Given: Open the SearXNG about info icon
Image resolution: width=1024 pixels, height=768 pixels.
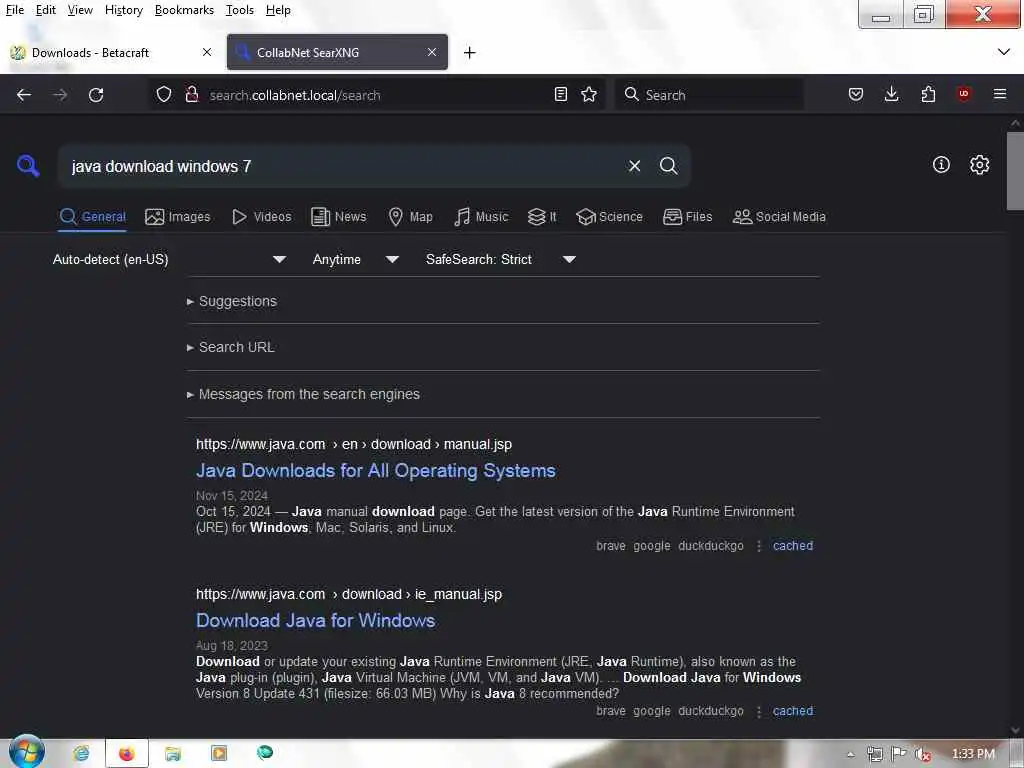Looking at the screenshot, I should [x=941, y=165].
